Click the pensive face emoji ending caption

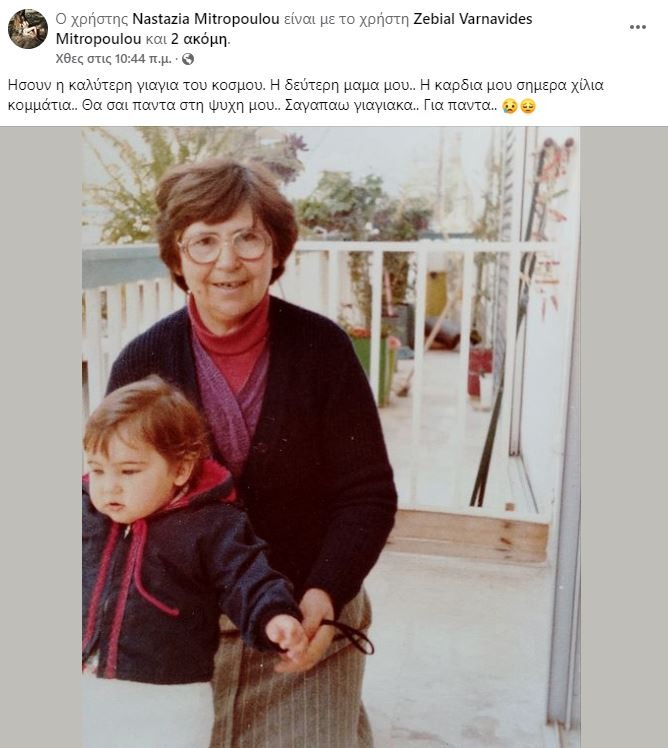(x=527, y=106)
